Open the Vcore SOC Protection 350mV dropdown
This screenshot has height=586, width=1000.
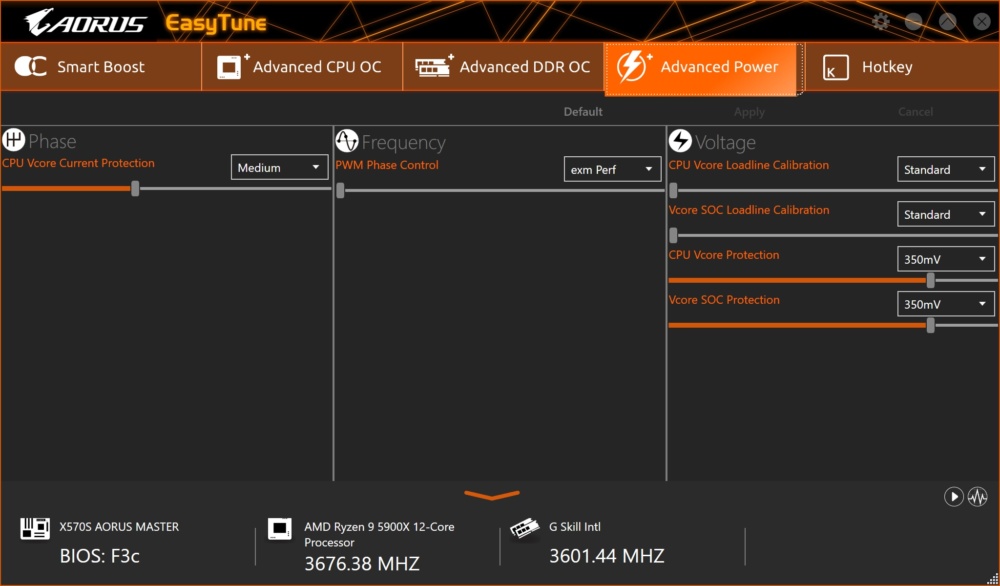tap(945, 304)
